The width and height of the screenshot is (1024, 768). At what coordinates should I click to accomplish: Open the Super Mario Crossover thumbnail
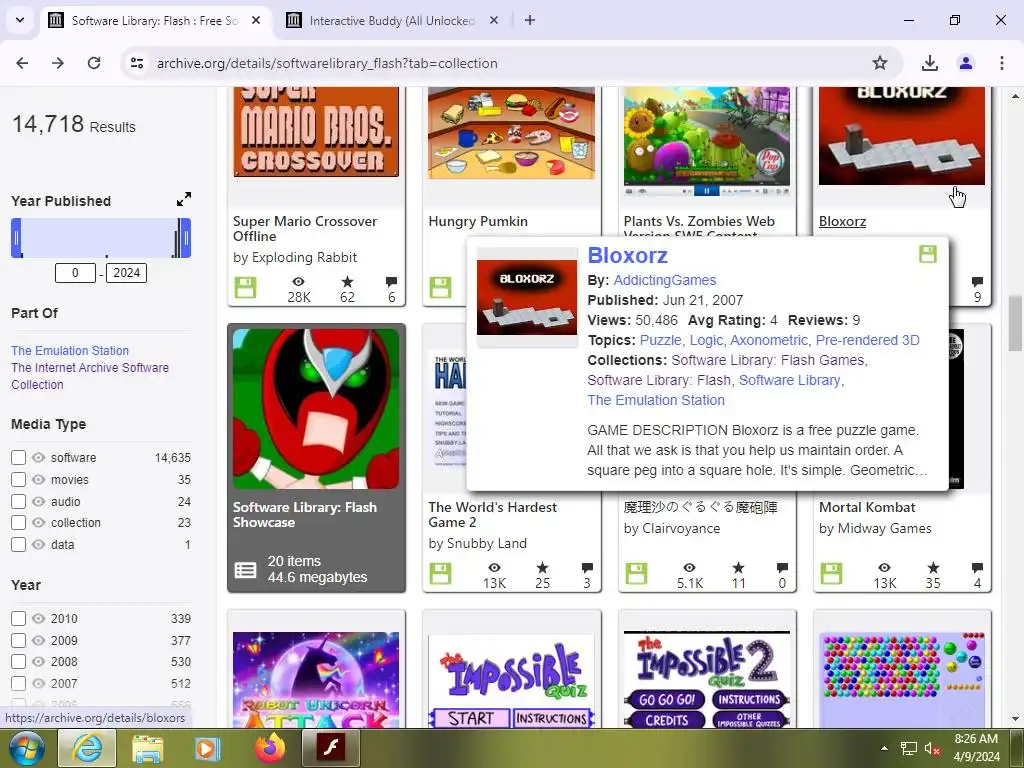(316, 132)
